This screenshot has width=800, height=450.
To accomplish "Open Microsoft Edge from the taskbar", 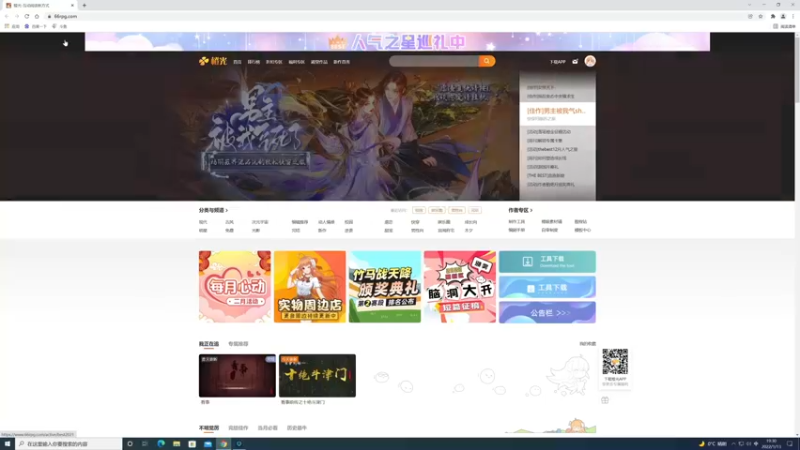I will click(161, 444).
